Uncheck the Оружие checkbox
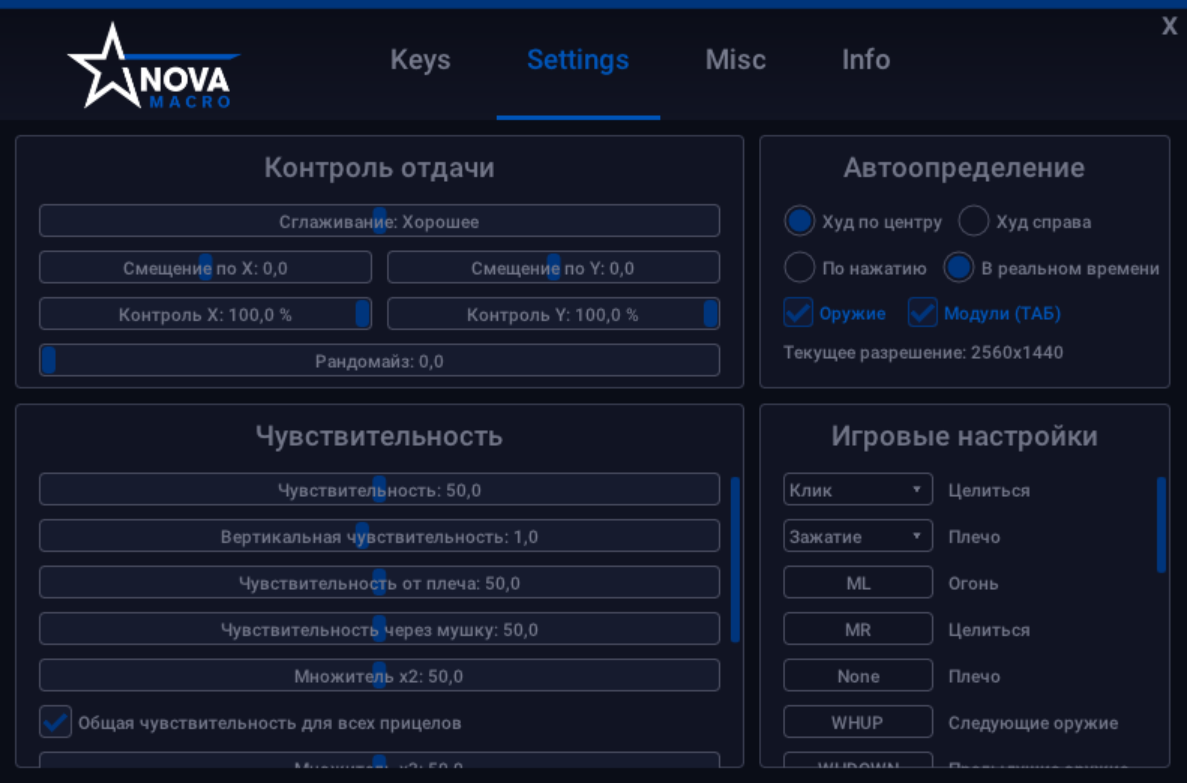Image resolution: width=1187 pixels, height=783 pixels. (x=798, y=313)
